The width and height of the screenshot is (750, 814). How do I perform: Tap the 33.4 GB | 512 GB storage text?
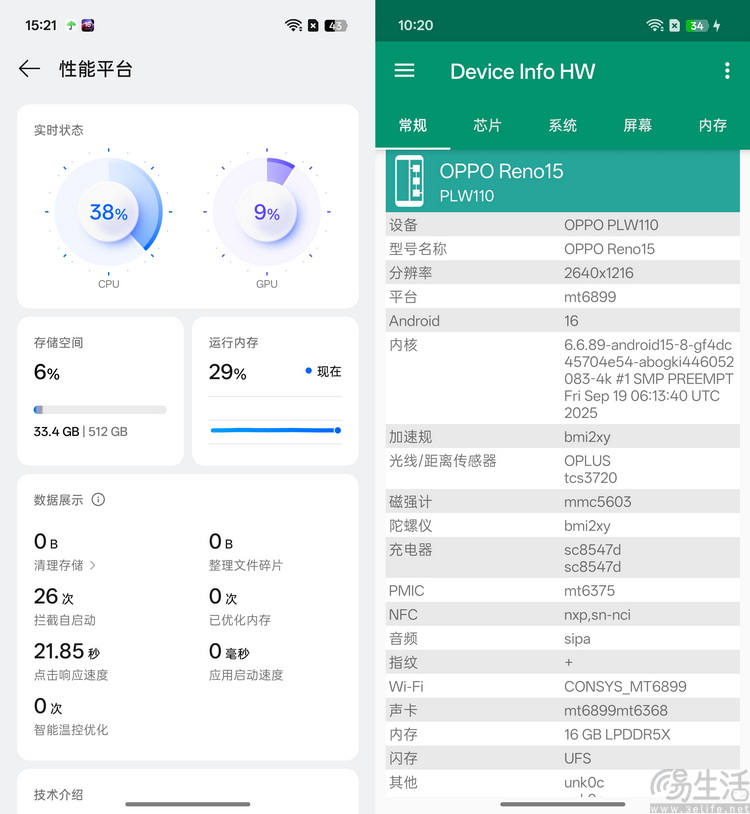point(80,431)
